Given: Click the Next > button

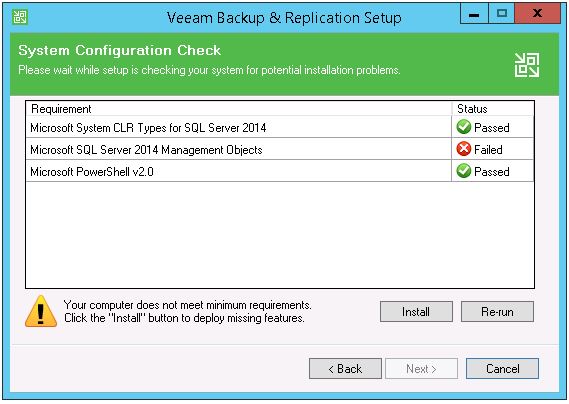Looking at the screenshot, I should point(421,368).
